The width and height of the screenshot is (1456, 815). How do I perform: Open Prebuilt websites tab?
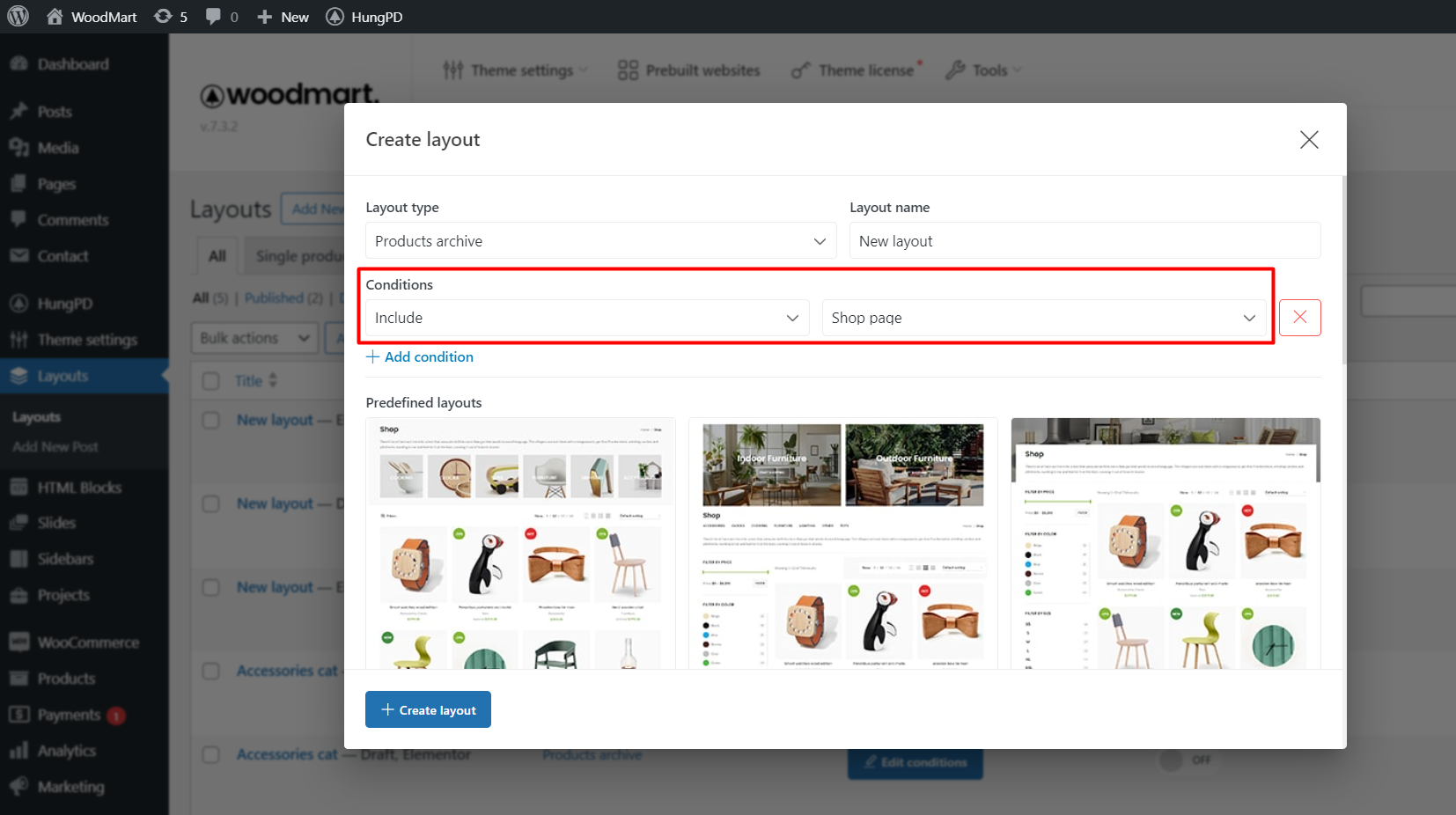click(689, 70)
